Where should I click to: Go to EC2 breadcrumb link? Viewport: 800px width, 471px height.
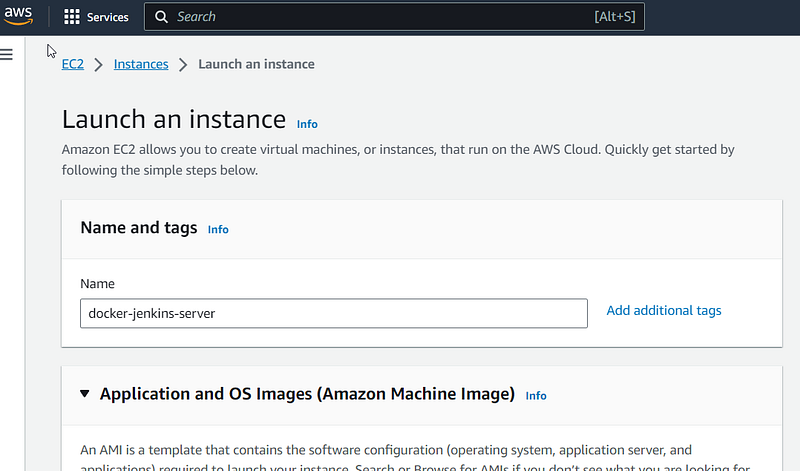[x=72, y=64]
